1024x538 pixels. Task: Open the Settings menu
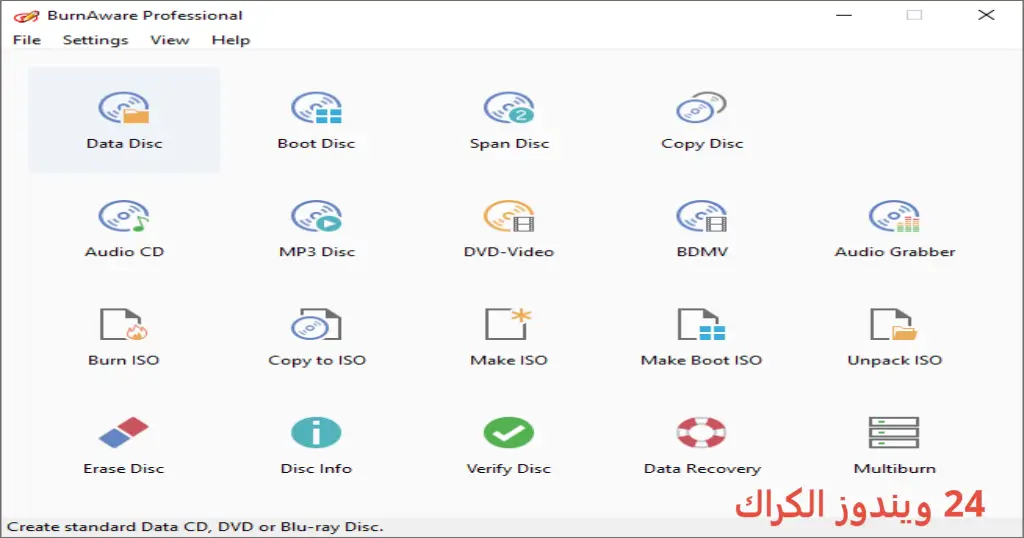point(95,40)
